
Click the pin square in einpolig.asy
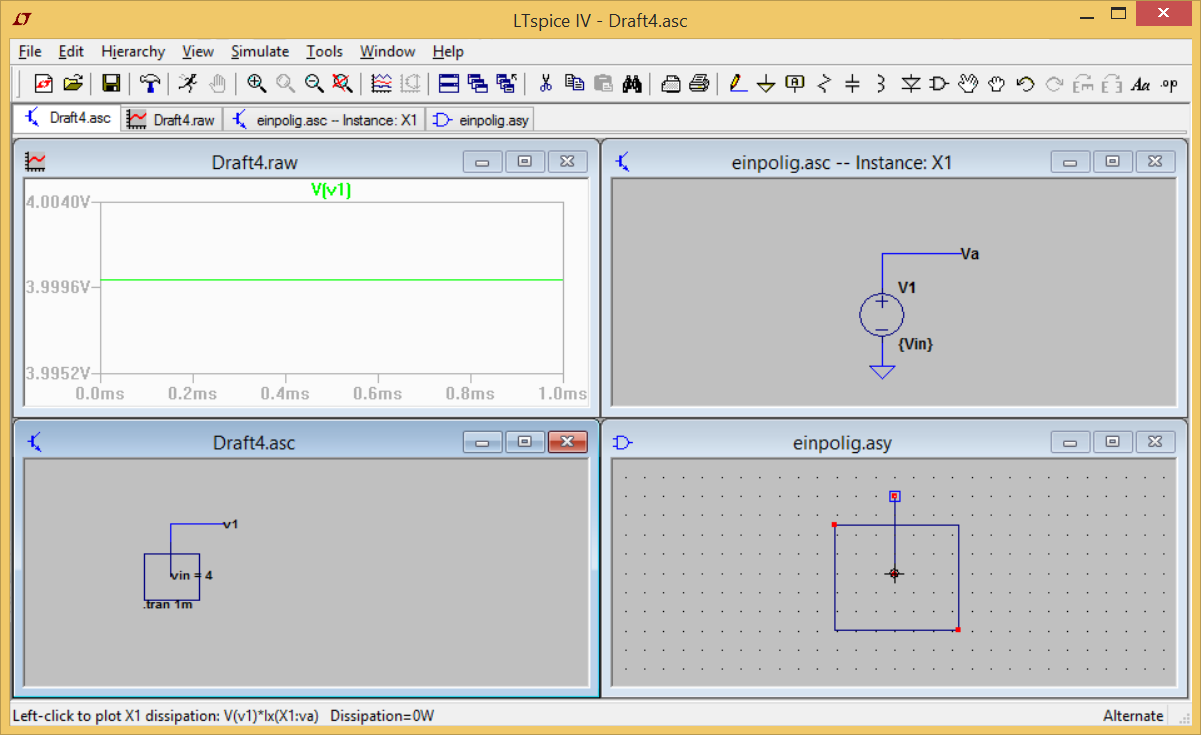(895, 496)
